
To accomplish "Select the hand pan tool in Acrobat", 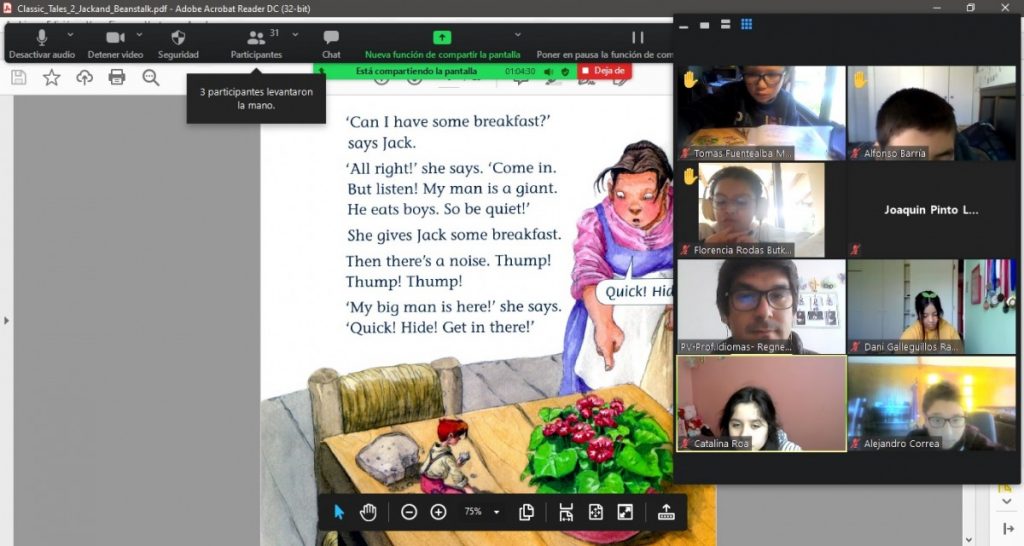I will click(x=368, y=512).
